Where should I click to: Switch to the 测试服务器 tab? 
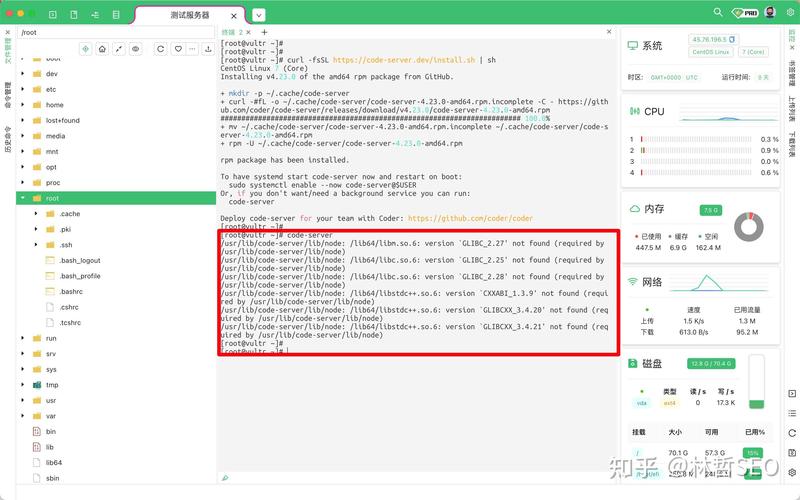pos(189,15)
